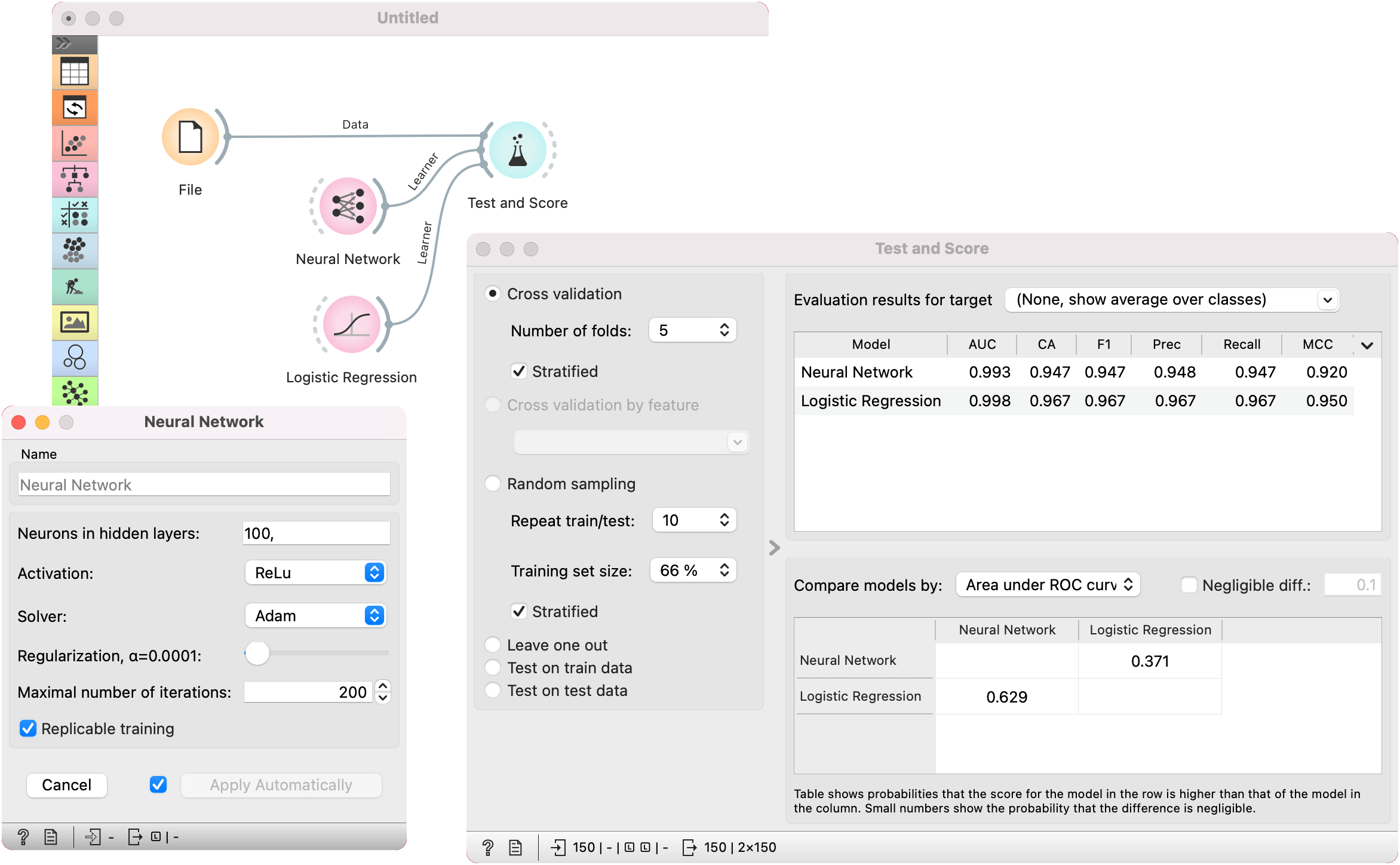1400x865 pixels.
Task: Click the Neurons in hidden layers field
Action: (x=316, y=533)
